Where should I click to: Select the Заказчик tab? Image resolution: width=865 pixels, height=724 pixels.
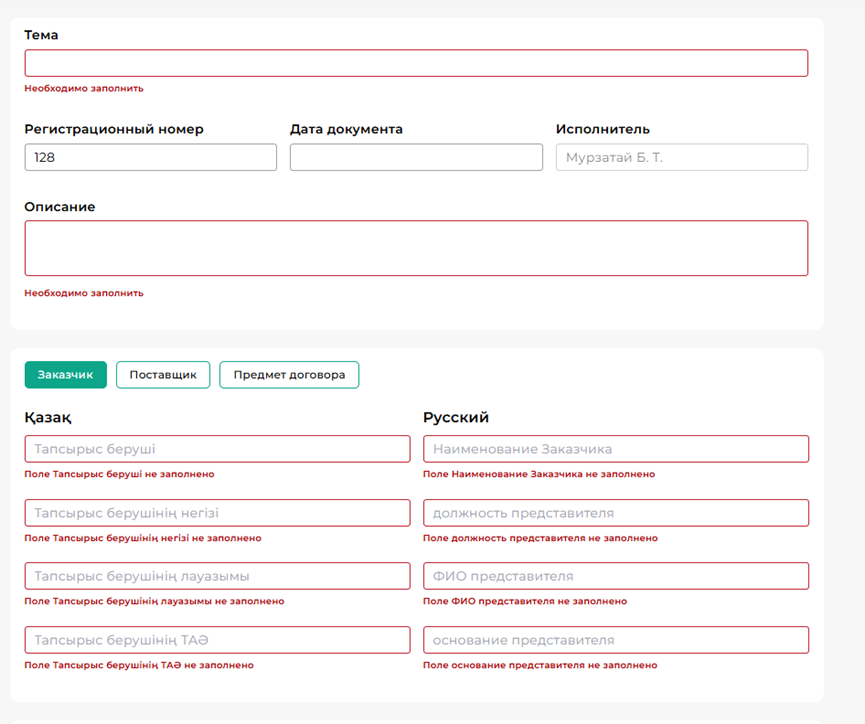point(66,375)
